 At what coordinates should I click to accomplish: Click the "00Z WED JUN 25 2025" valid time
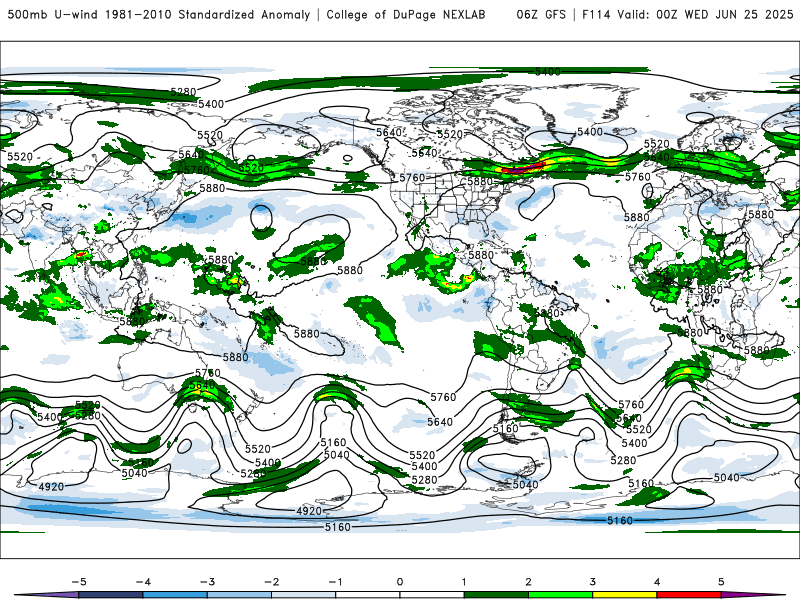(x=725, y=15)
